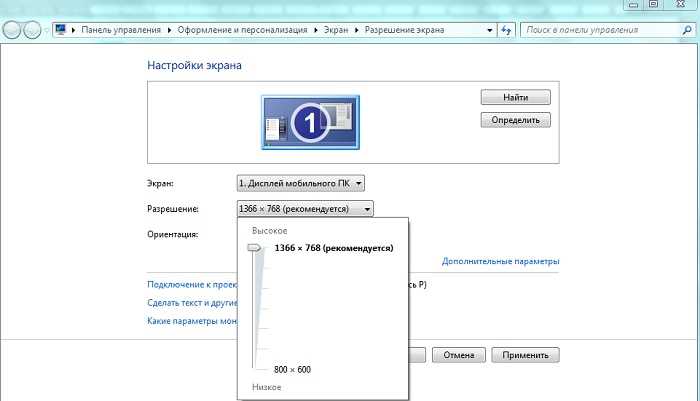Screen dimensions: 700x401
Task: Expand the chevron after 'Экран' breadcrumb
Action: coord(356,30)
